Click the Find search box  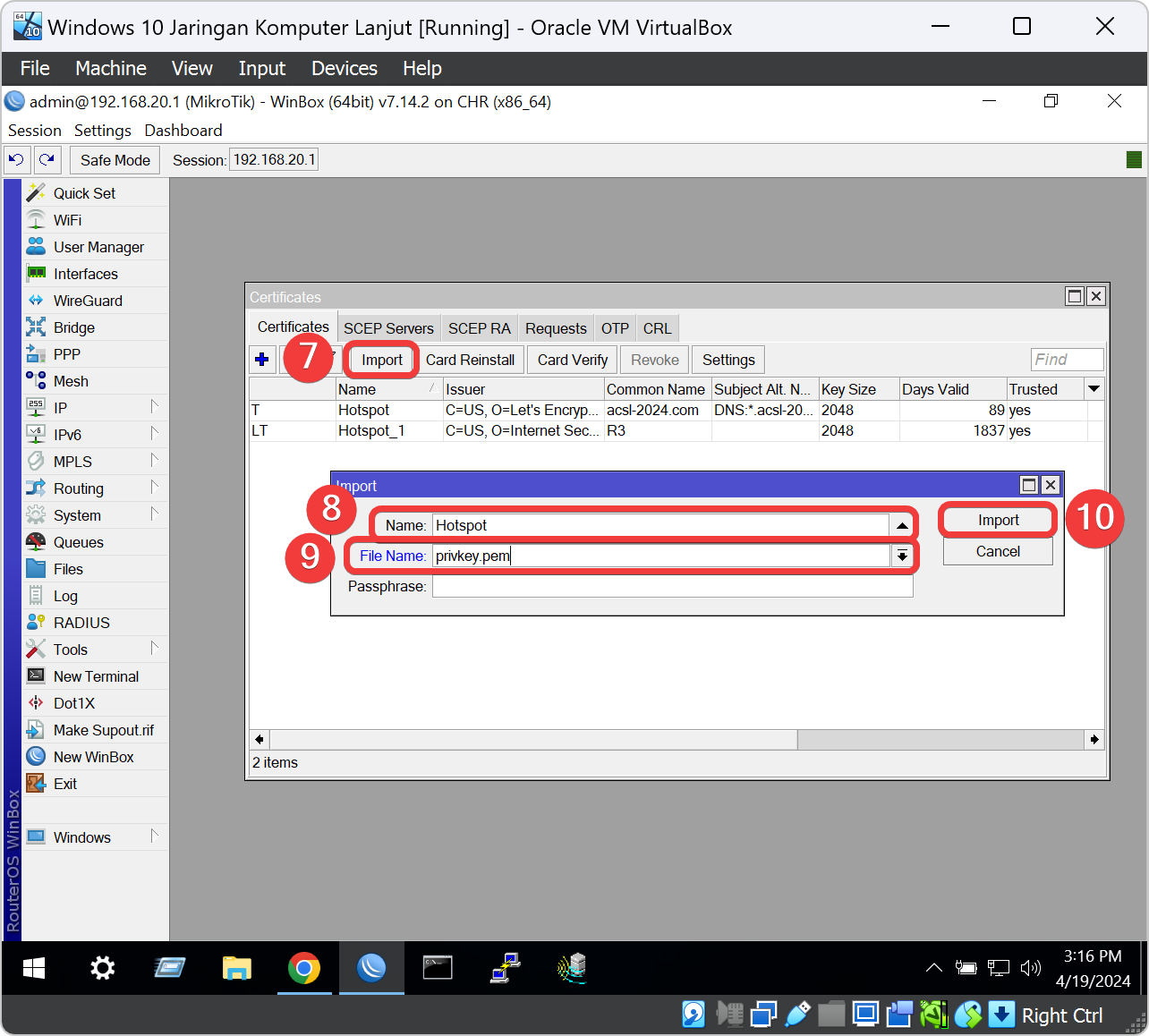[x=1067, y=360]
